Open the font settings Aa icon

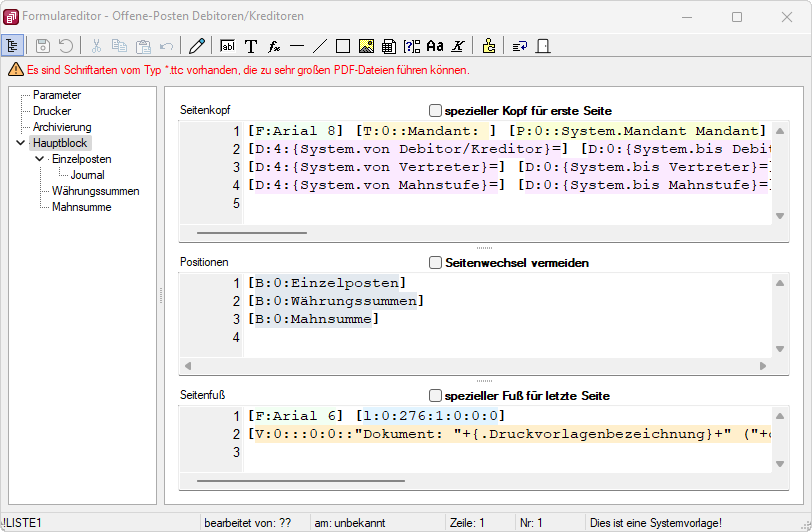point(435,46)
